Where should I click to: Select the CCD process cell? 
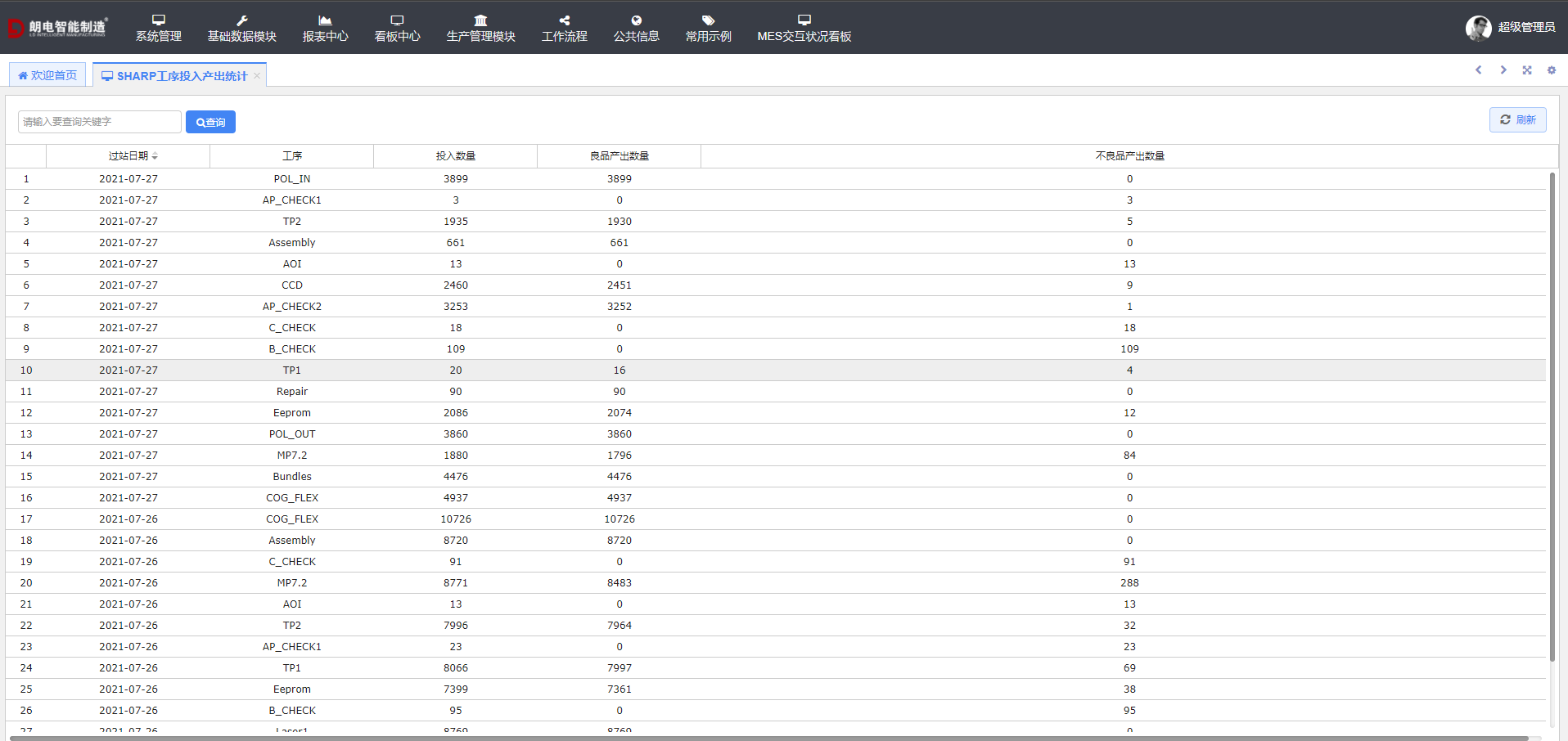292,285
